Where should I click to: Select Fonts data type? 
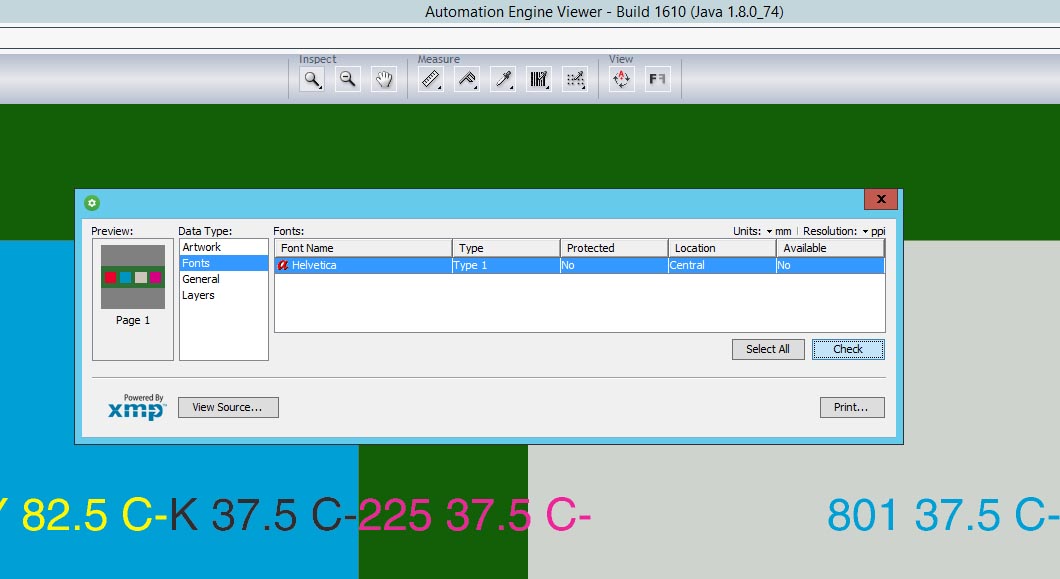[224, 263]
